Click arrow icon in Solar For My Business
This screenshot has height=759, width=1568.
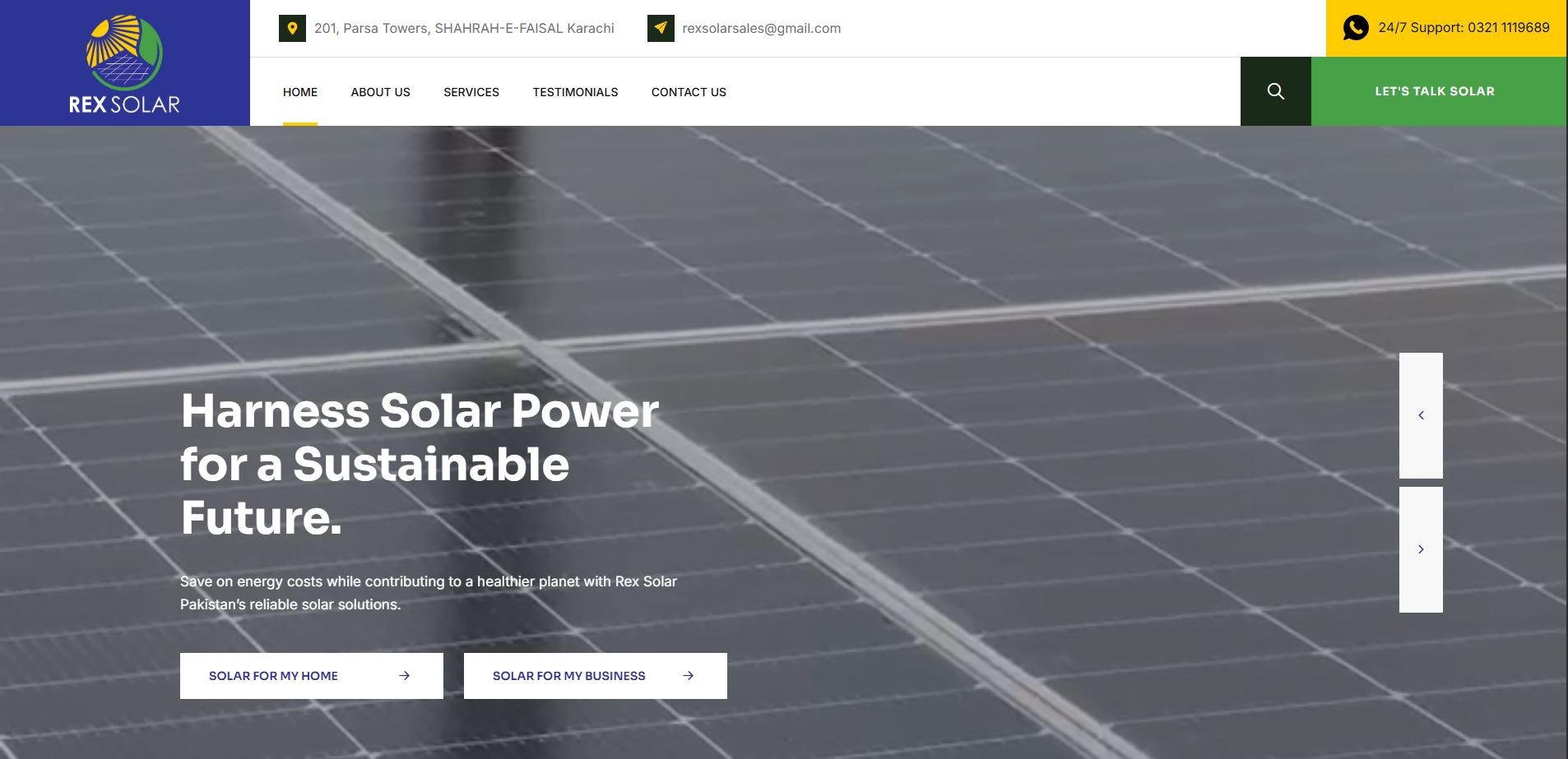point(688,676)
